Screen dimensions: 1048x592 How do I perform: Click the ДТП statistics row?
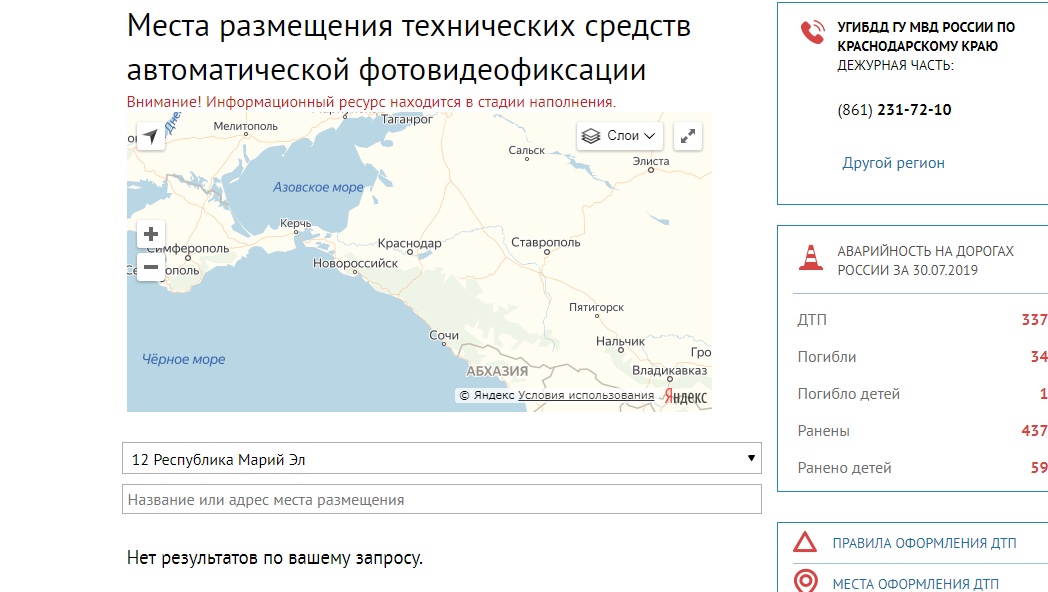(920, 320)
